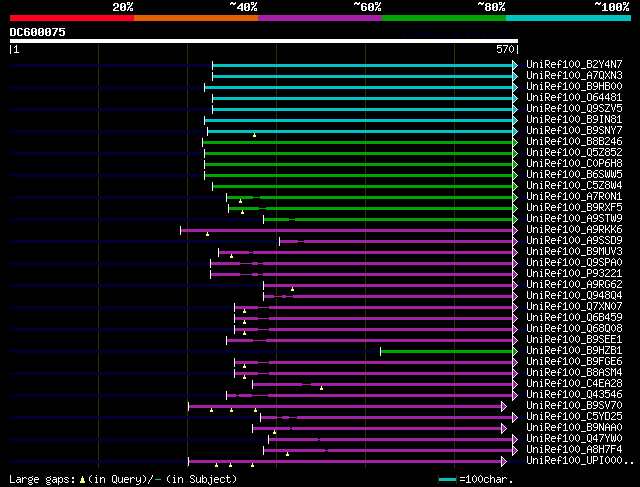Open hit UniRef100_B9IN81

click(x=574, y=120)
